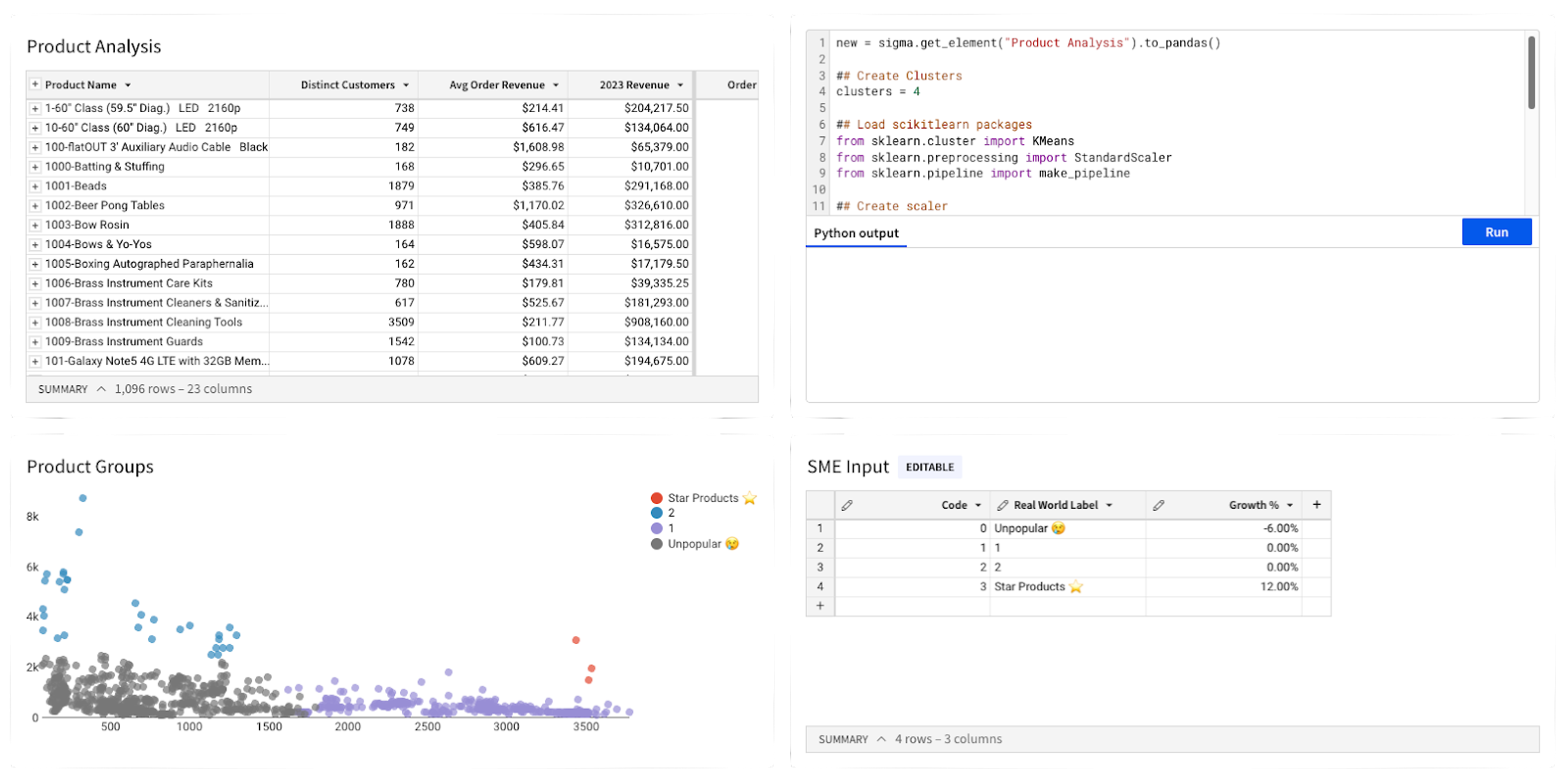The width and height of the screenshot is (1568, 777).
Task: Select SME Input row number 3
Action: click(820, 568)
